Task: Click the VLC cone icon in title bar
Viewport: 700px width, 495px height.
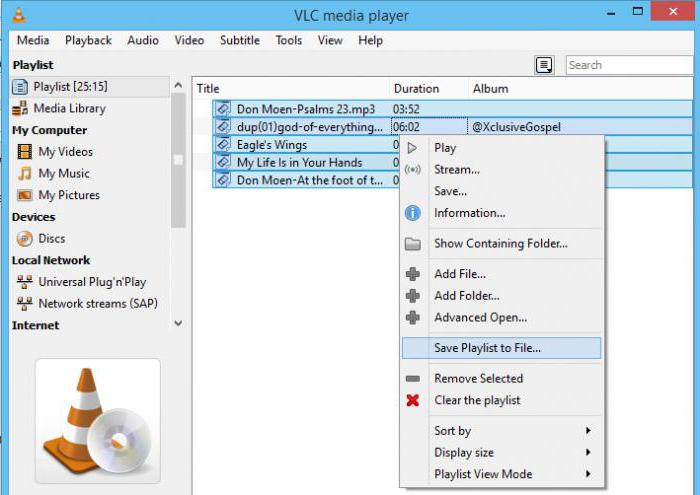Action: click(18, 15)
